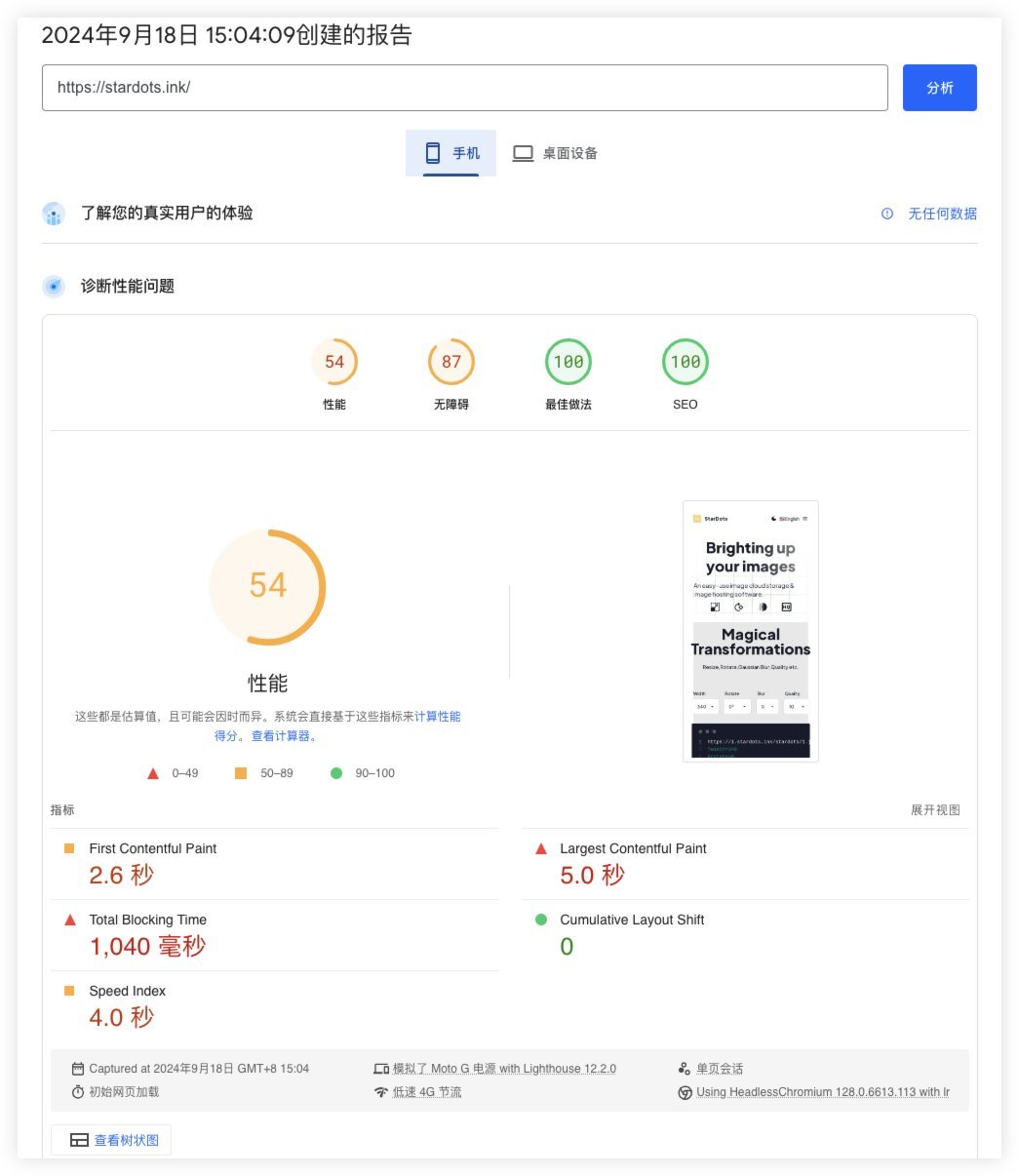Screen dimensions: 1019x1176
Task: Click the radar icon before 诊断性能问题
Action: click(x=54, y=287)
